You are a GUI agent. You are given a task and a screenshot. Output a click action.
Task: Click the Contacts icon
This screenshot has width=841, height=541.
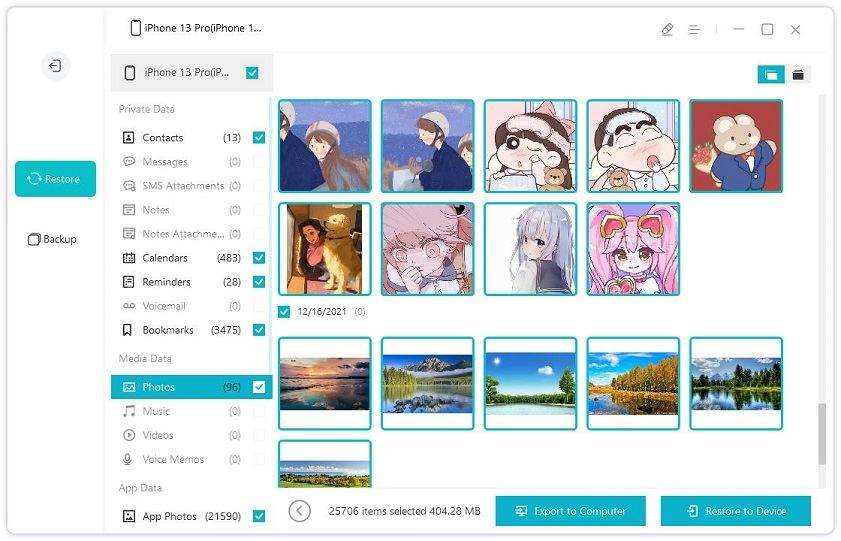(129, 138)
